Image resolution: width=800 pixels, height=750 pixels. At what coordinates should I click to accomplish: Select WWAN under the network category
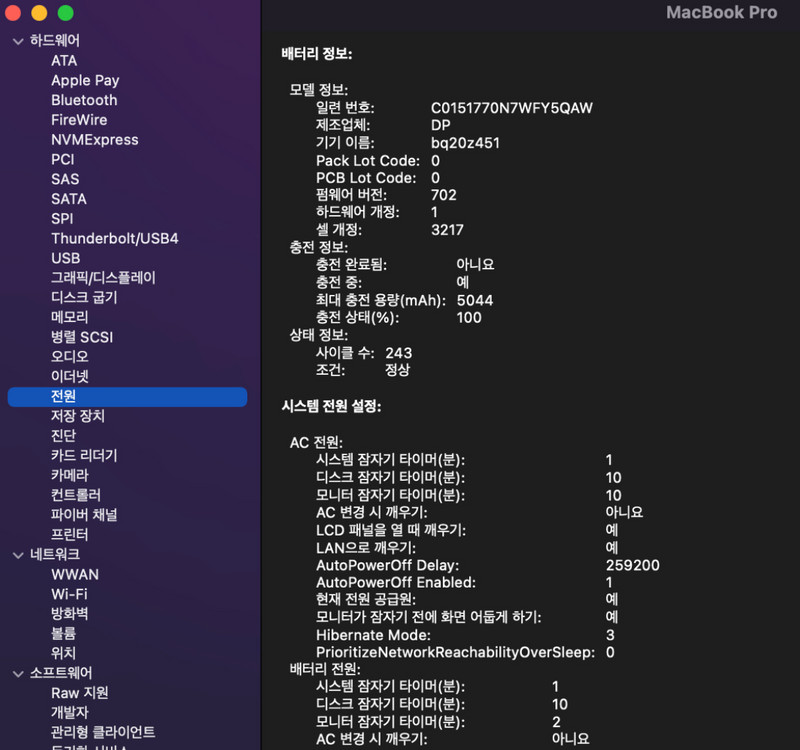[75, 574]
